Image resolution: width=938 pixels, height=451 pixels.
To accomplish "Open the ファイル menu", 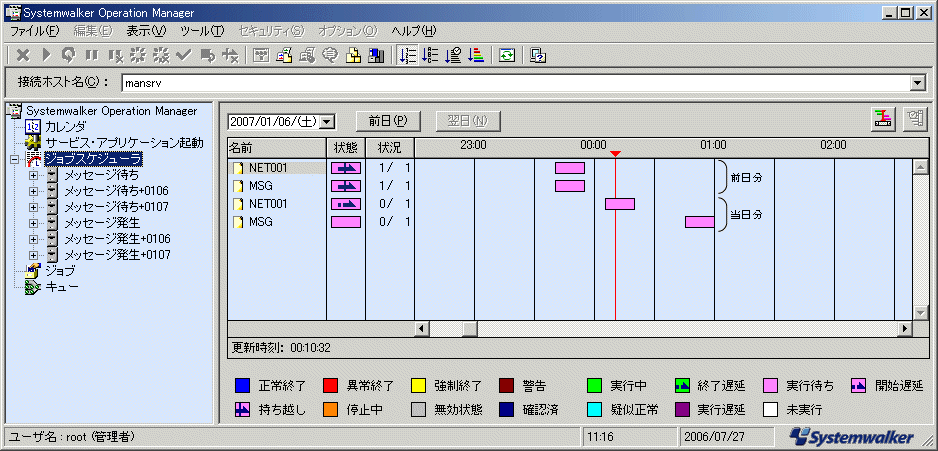I will 35,31.
